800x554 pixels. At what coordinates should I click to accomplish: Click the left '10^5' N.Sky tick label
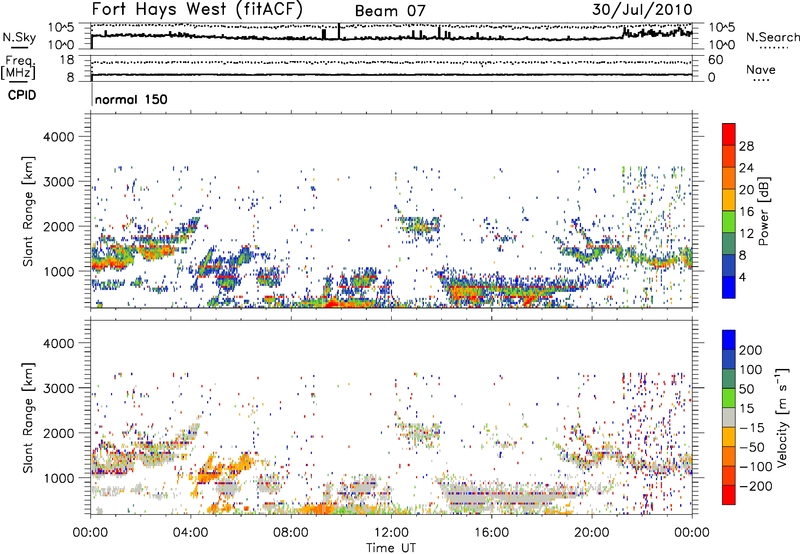tap(62, 27)
